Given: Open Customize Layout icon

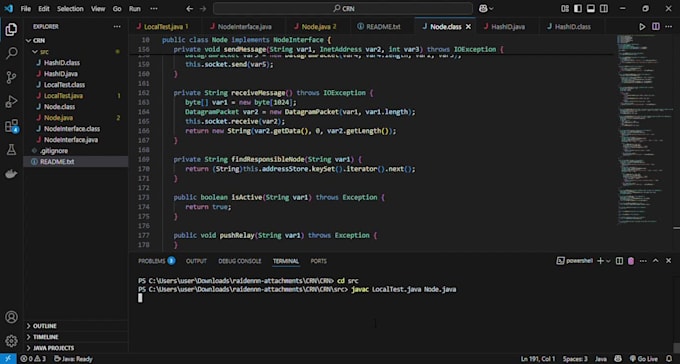Looking at the screenshot, I should tap(565, 8).
